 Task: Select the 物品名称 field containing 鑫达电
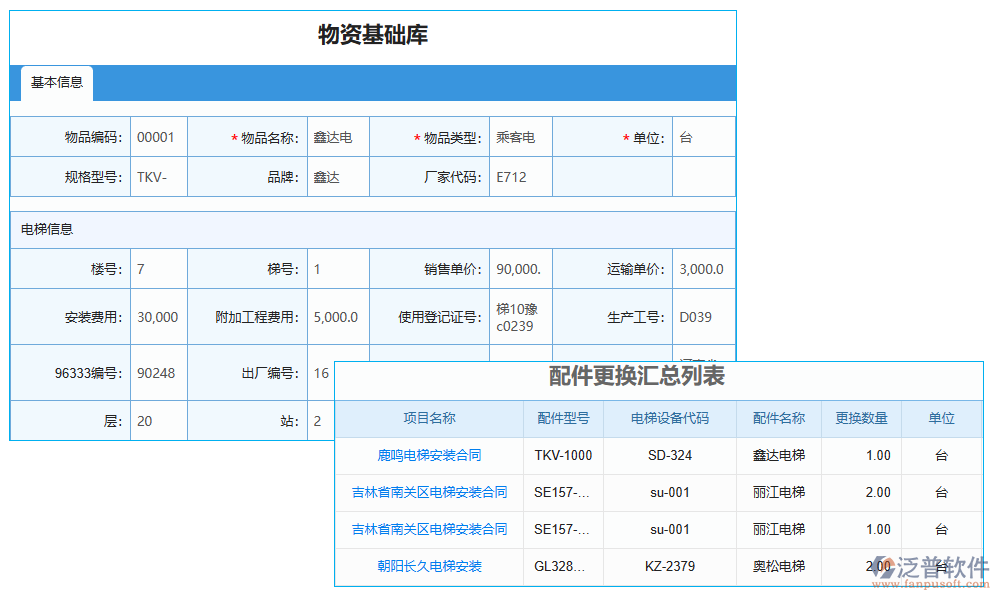coord(338,136)
